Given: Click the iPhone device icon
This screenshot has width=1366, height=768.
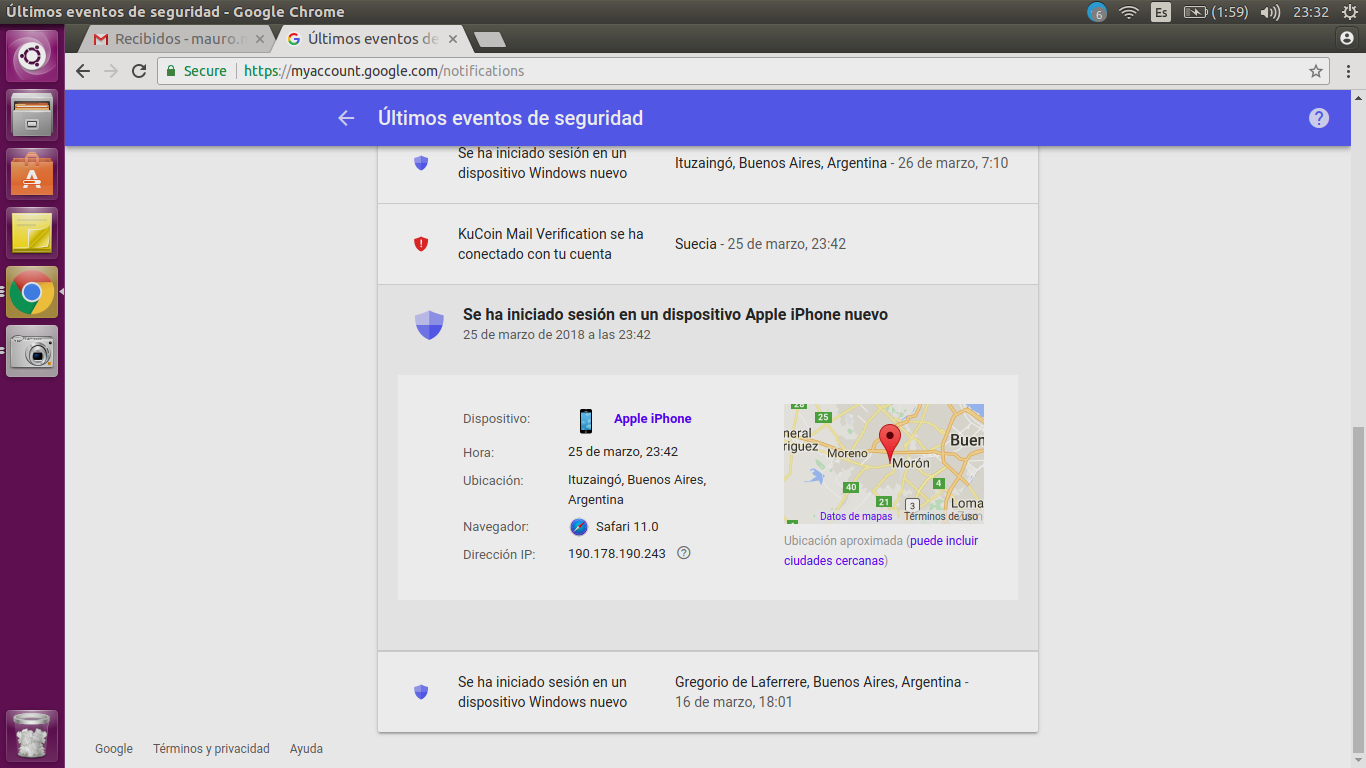Looking at the screenshot, I should click(x=586, y=420).
